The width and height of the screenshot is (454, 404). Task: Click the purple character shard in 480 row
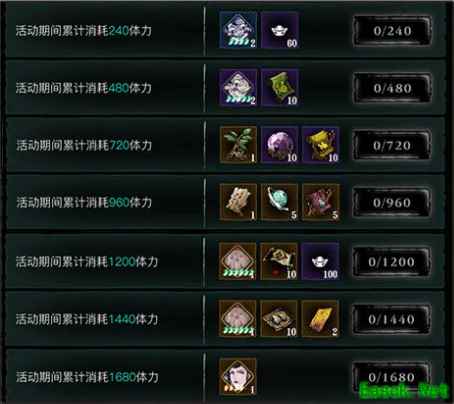[238, 88]
